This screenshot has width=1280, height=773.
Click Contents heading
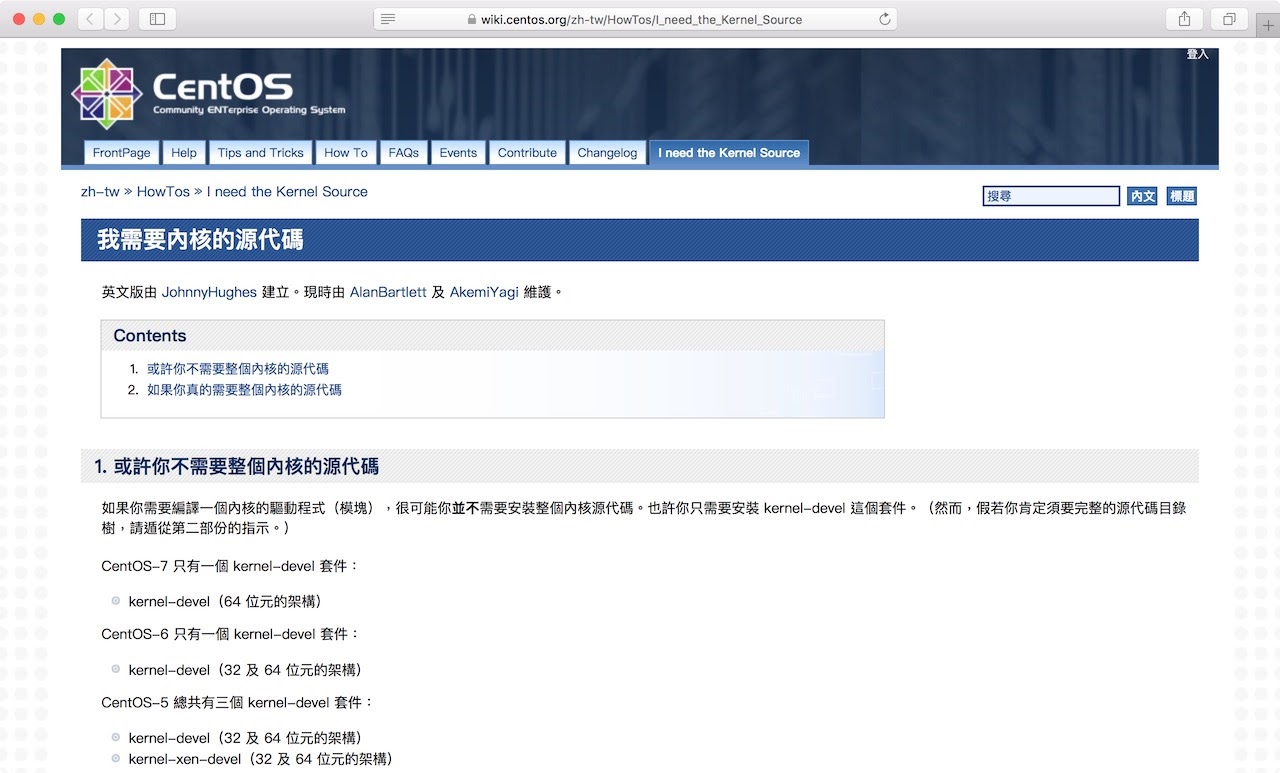click(x=150, y=336)
